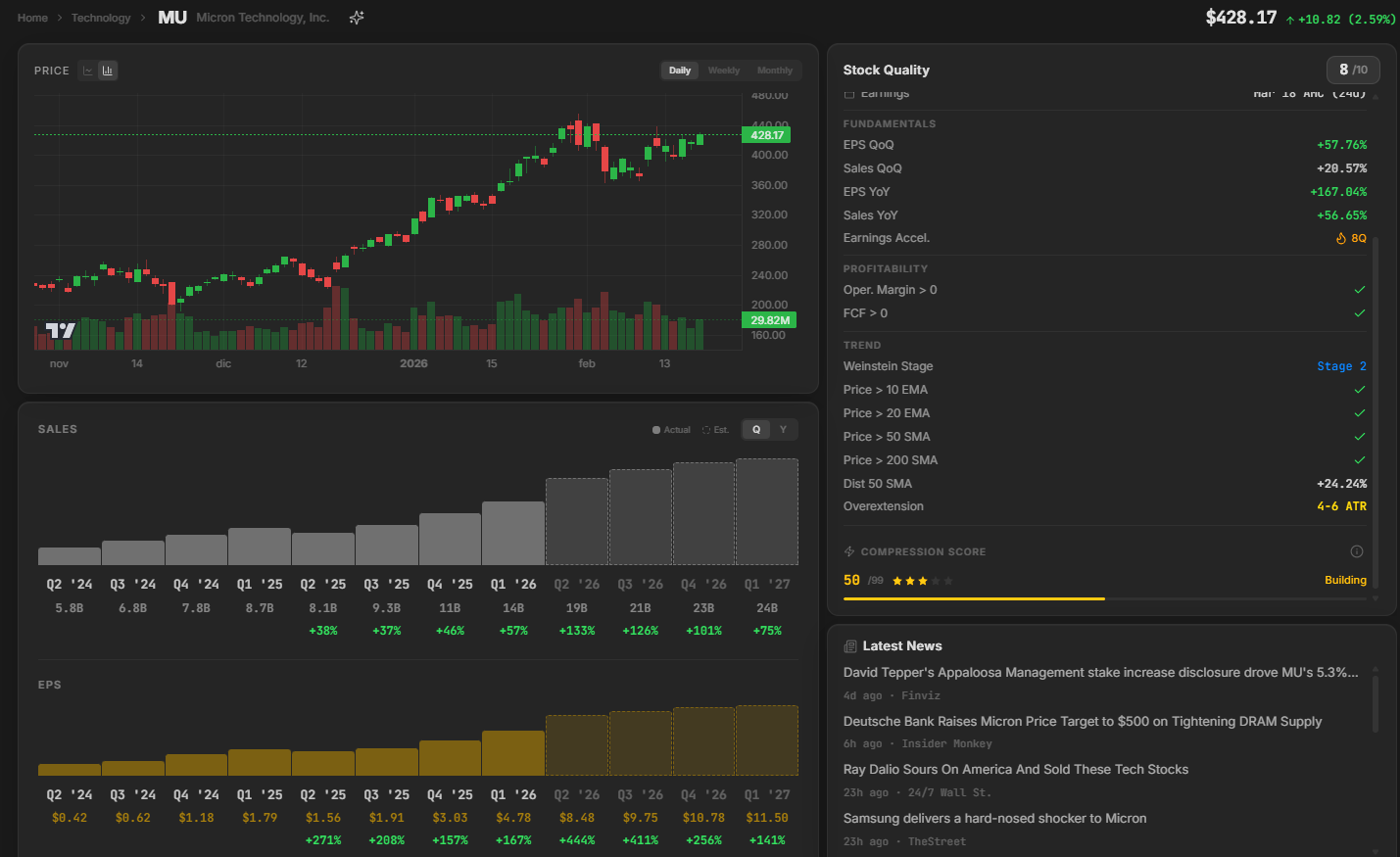1400x857 pixels.
Task: Click the Est. legend marker in Sales
Action: 706,430
